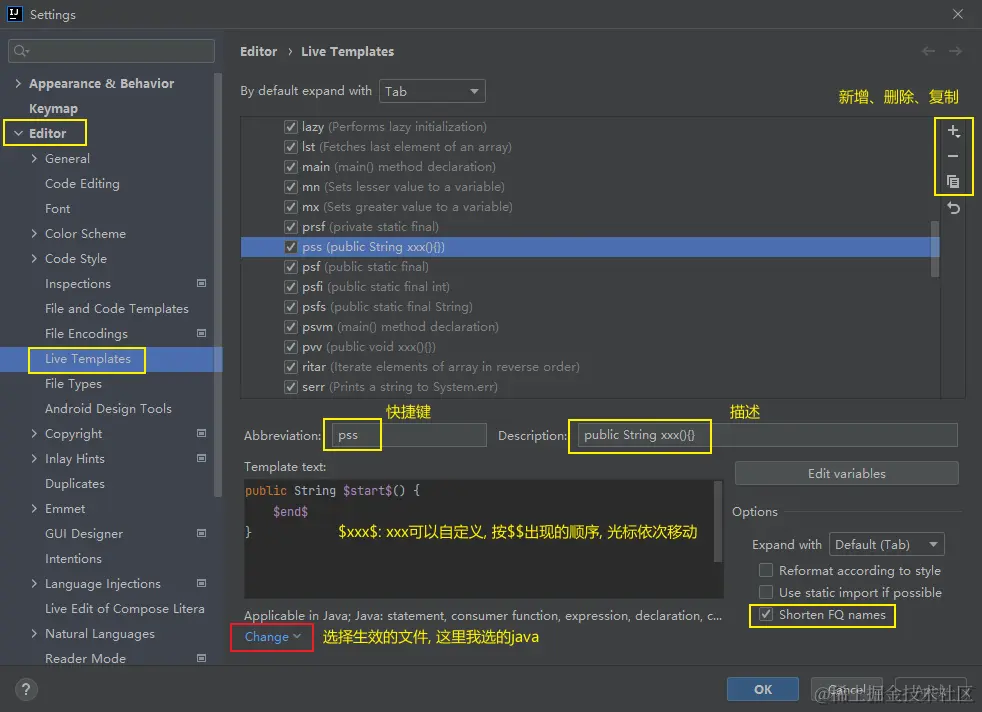The image size is (982, 712).
Task: Open Code Editing settings
Action: [82, 183]
